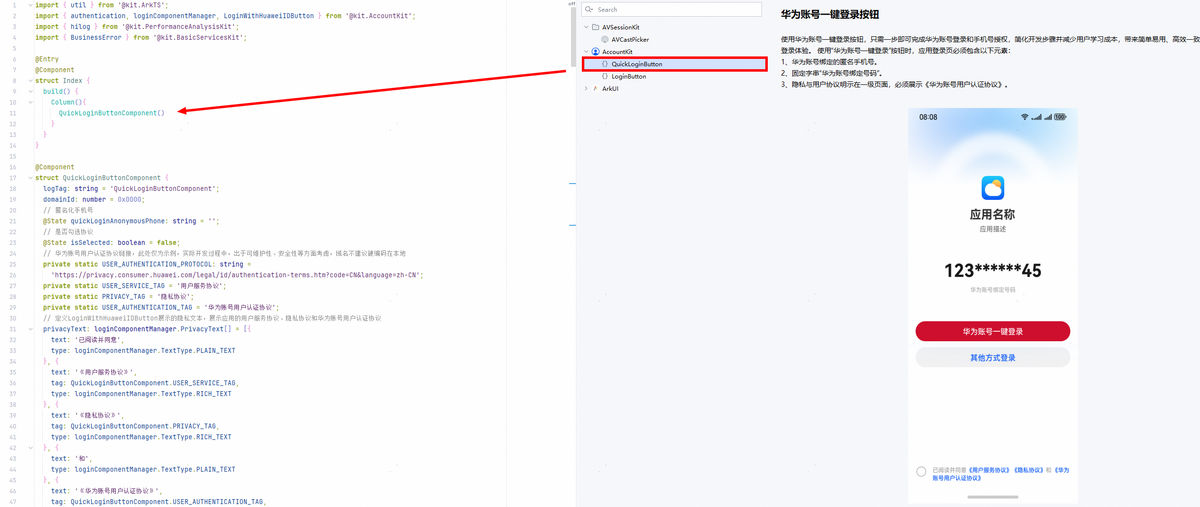Click the AccountKit blue user icon
This screenshot has width=1200, height=507.
(x=595, y=52)
